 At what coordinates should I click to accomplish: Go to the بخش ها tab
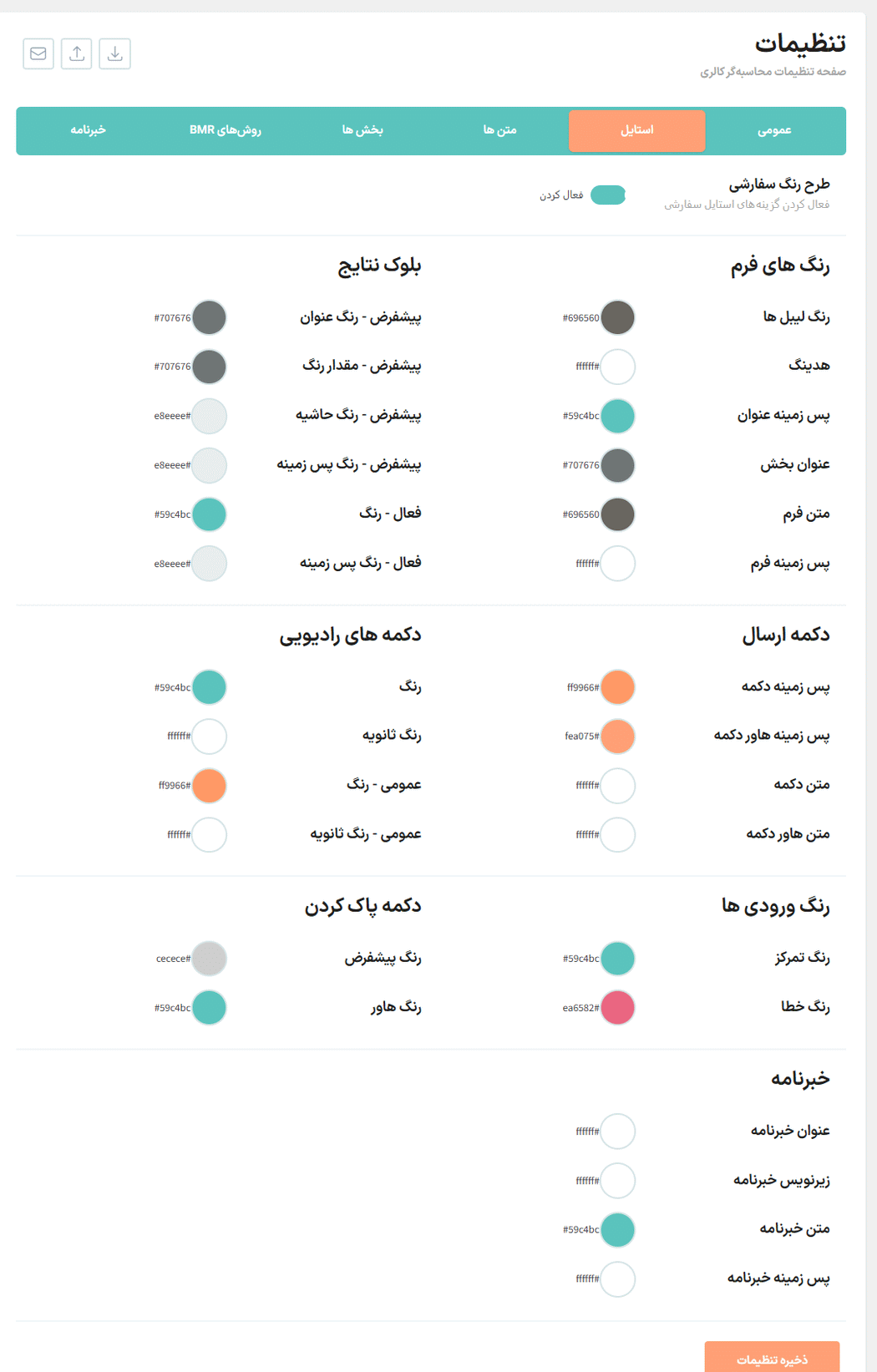(362, 130)
